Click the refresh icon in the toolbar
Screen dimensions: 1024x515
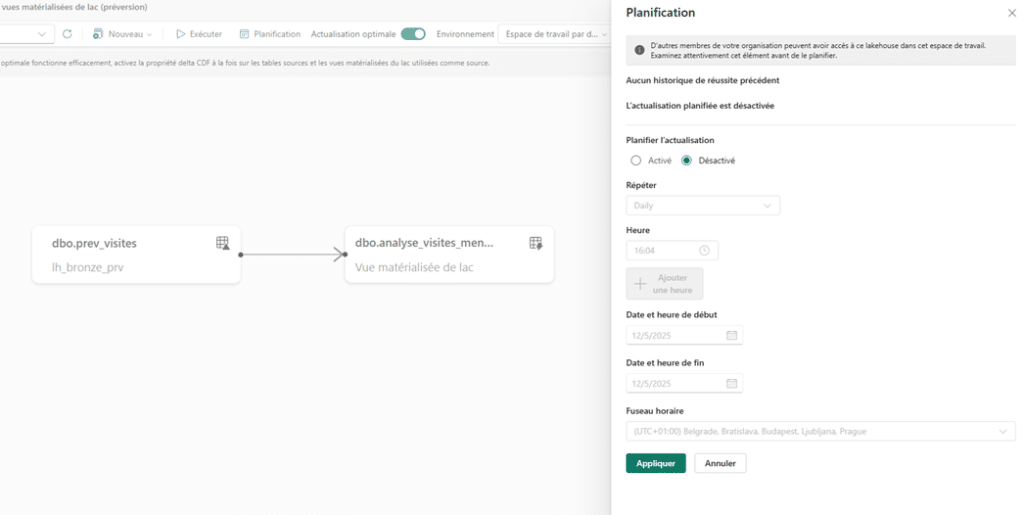pyautogui.click(x=67, y=34)
